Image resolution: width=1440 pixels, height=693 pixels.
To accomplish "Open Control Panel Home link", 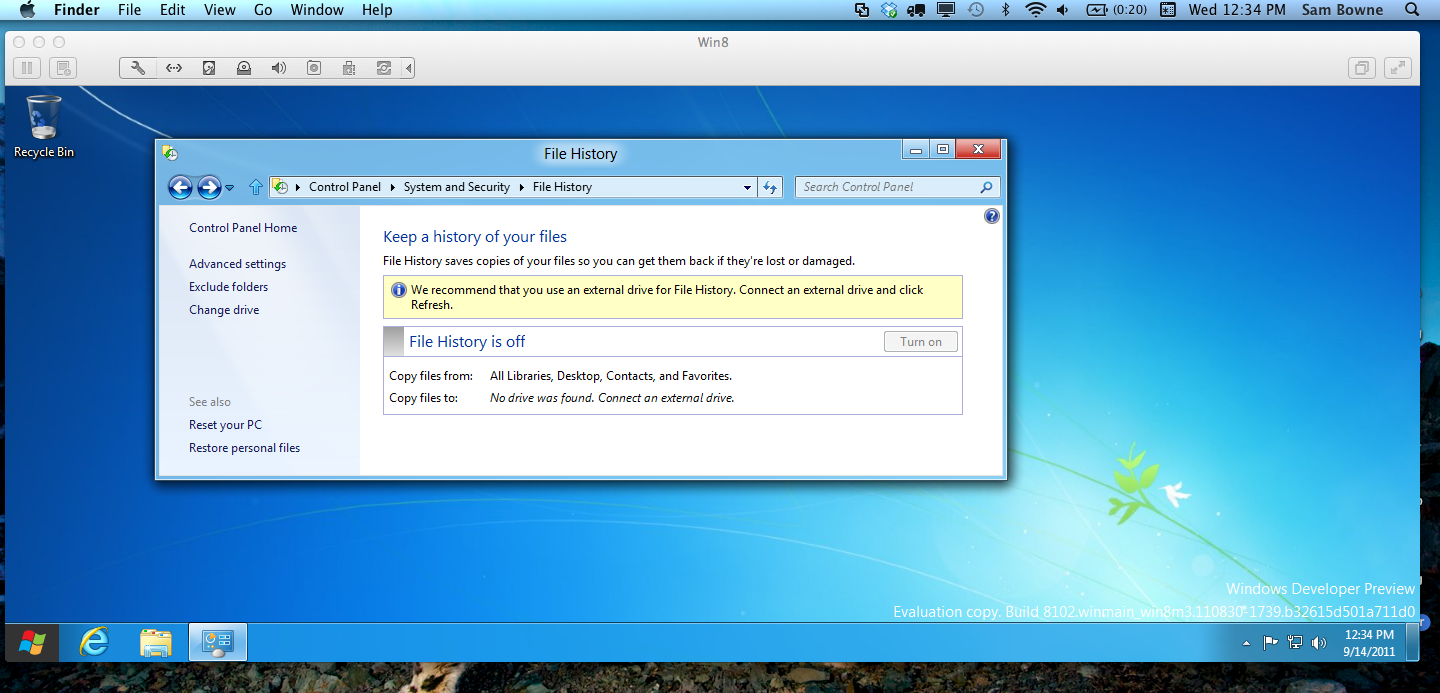I will 243,228.
